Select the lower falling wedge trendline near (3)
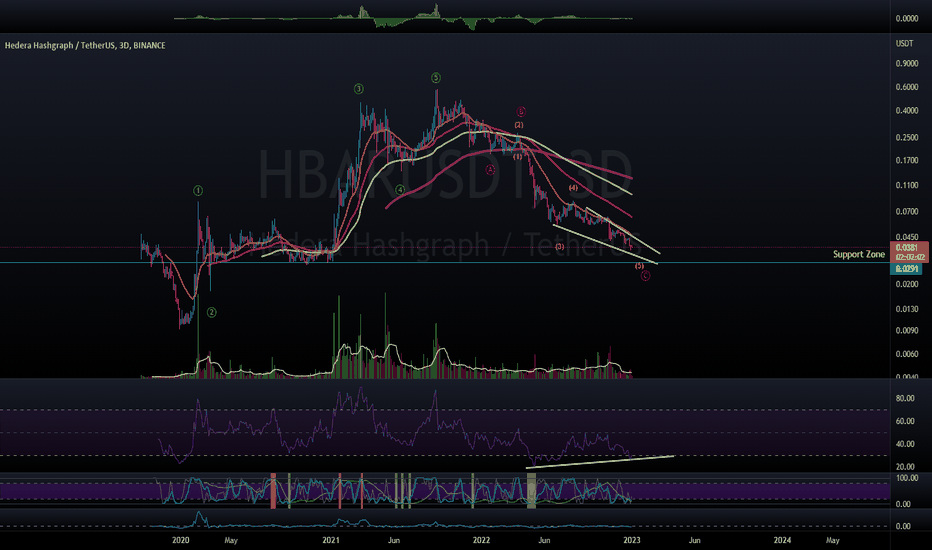This screenshot has width=932, height=550. tap(605, 243)
